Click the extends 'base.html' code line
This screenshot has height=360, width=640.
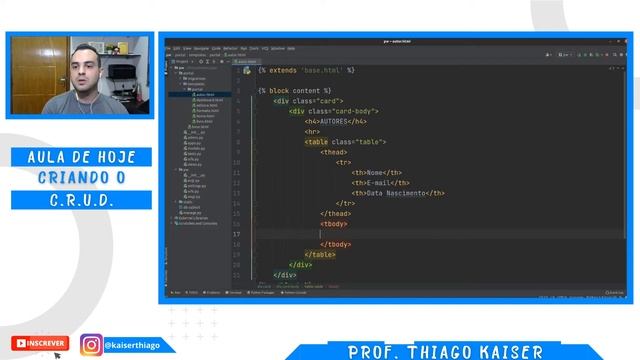306,70
